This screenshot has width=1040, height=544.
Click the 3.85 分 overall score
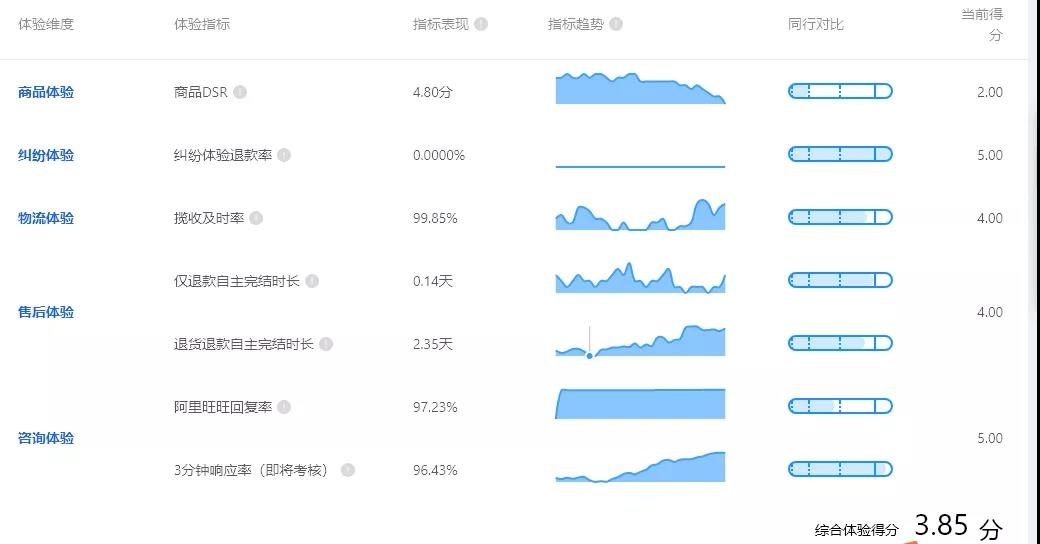point(958,526)
